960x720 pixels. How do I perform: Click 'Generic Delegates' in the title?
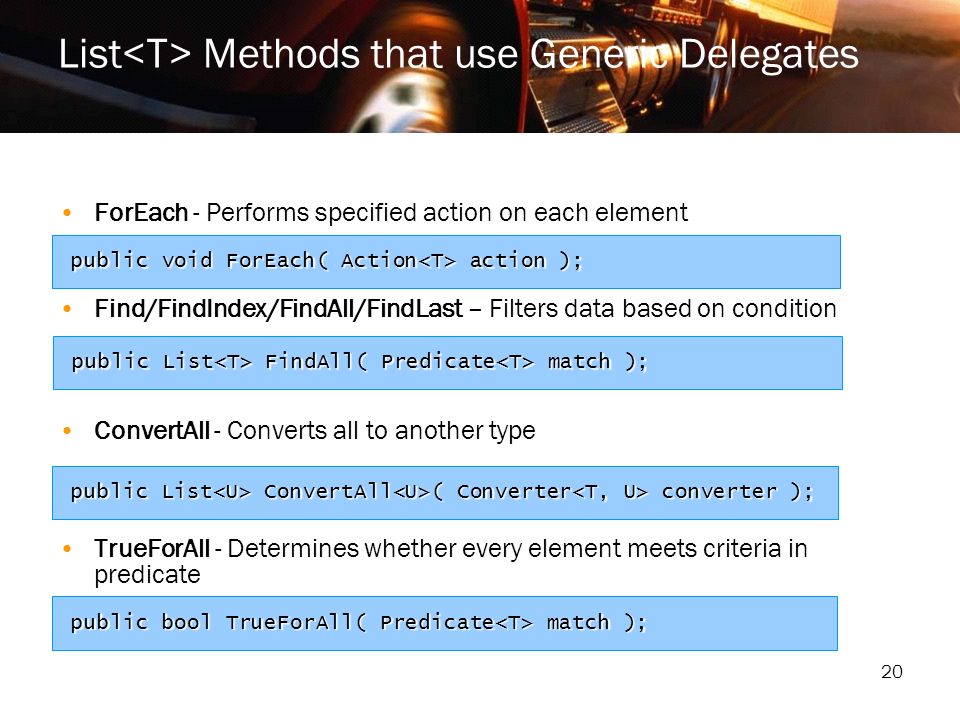pyautogui.click(x=694, y=54)
